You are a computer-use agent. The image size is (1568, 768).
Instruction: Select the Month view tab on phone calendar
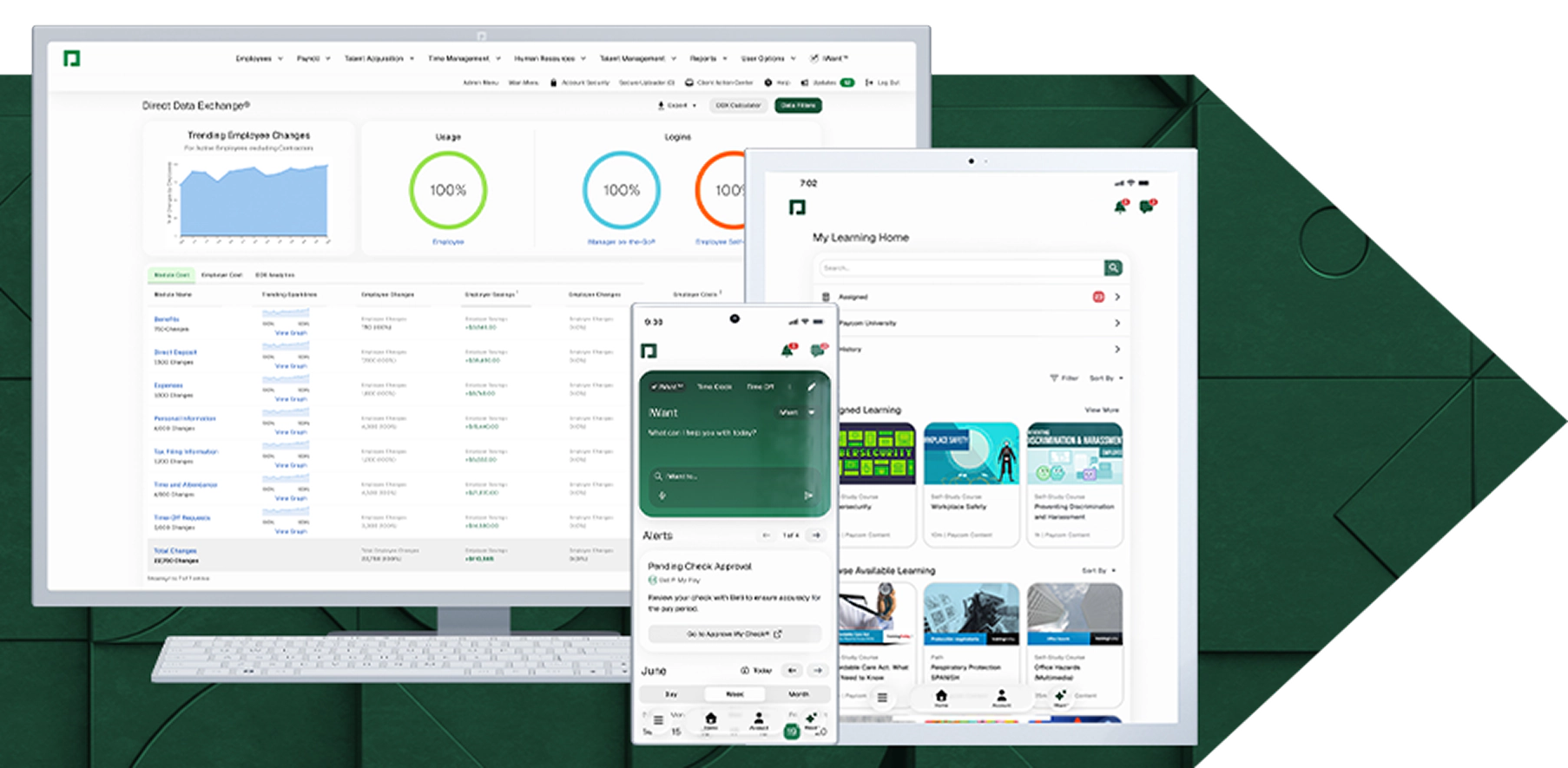[x=798, y=694]
